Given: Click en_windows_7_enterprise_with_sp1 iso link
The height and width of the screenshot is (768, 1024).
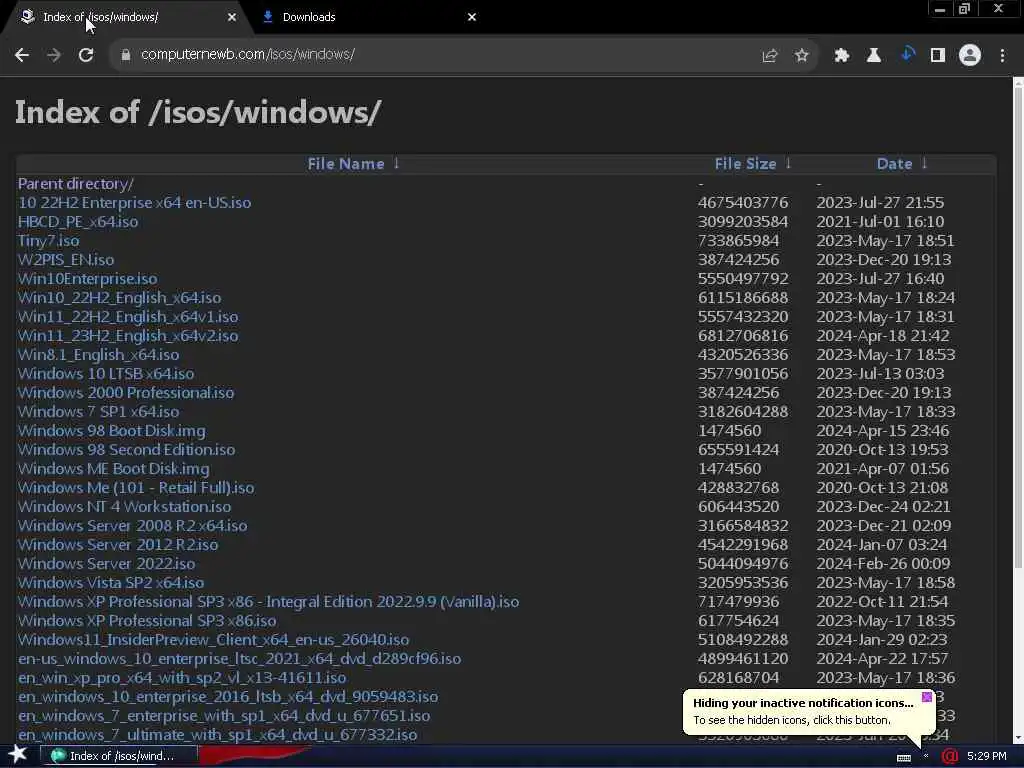Looking at the screenshot, I should (223, 715).
